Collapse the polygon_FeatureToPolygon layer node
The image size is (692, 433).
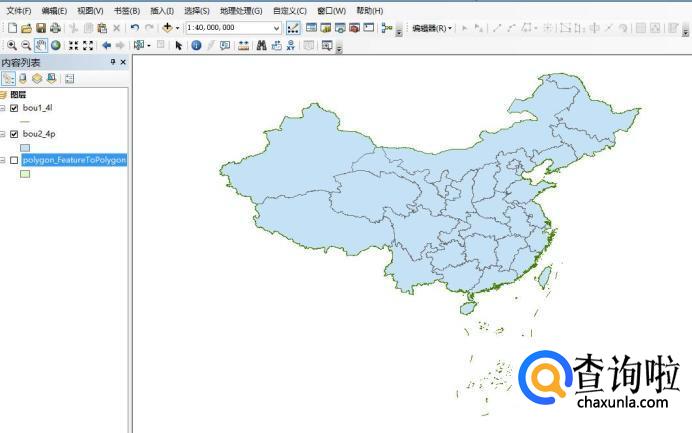click(3, 160)
